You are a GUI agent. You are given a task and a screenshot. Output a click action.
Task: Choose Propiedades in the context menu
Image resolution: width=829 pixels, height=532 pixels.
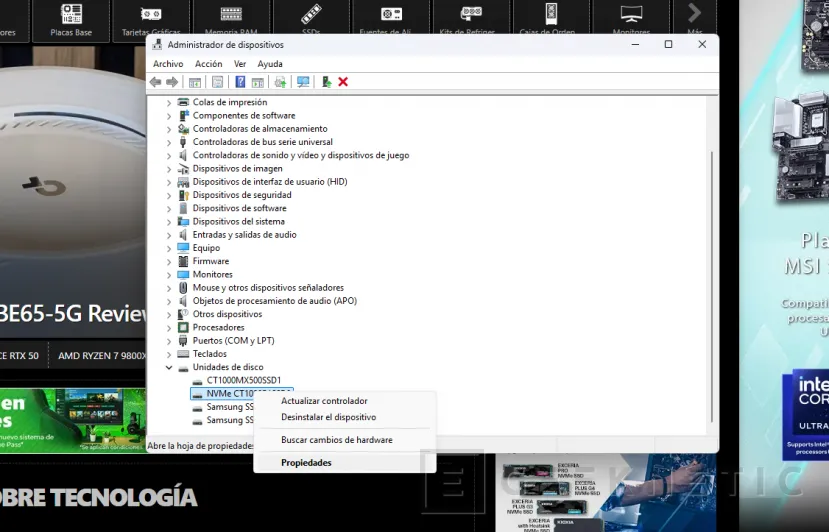[306, 463]
